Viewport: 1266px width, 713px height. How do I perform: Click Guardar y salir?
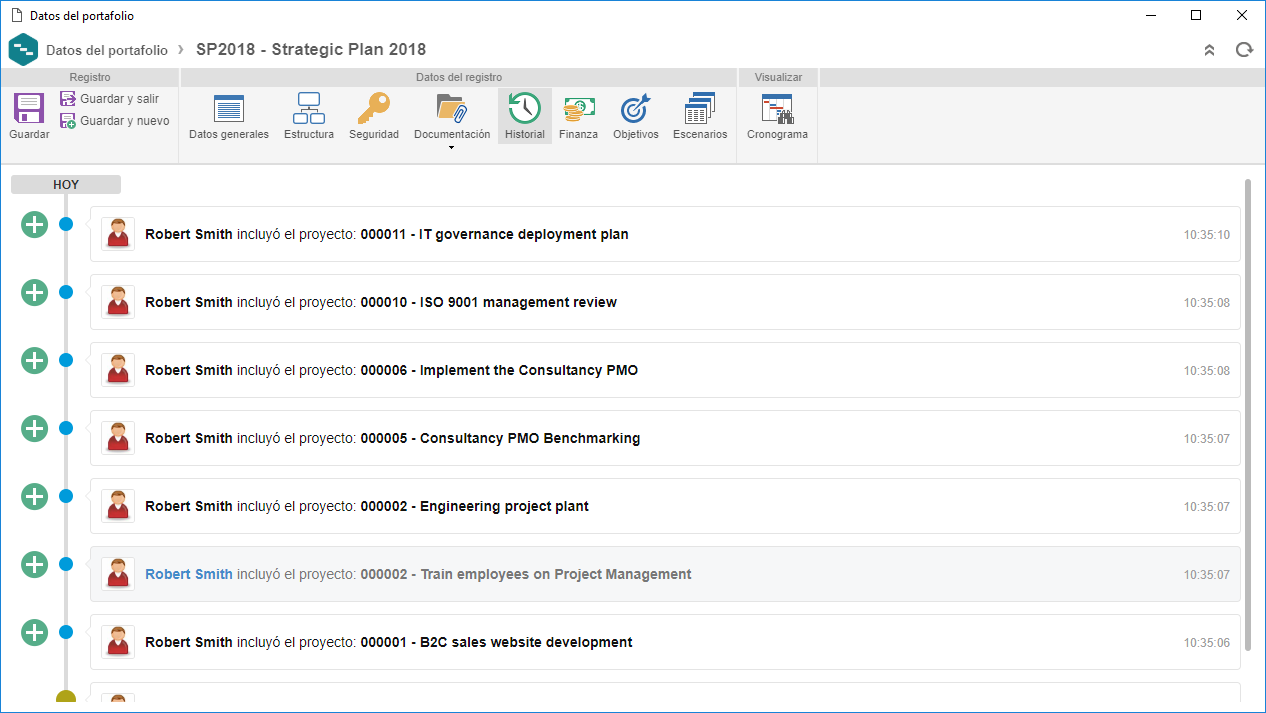pyautogui.click(x=109, y=99)
